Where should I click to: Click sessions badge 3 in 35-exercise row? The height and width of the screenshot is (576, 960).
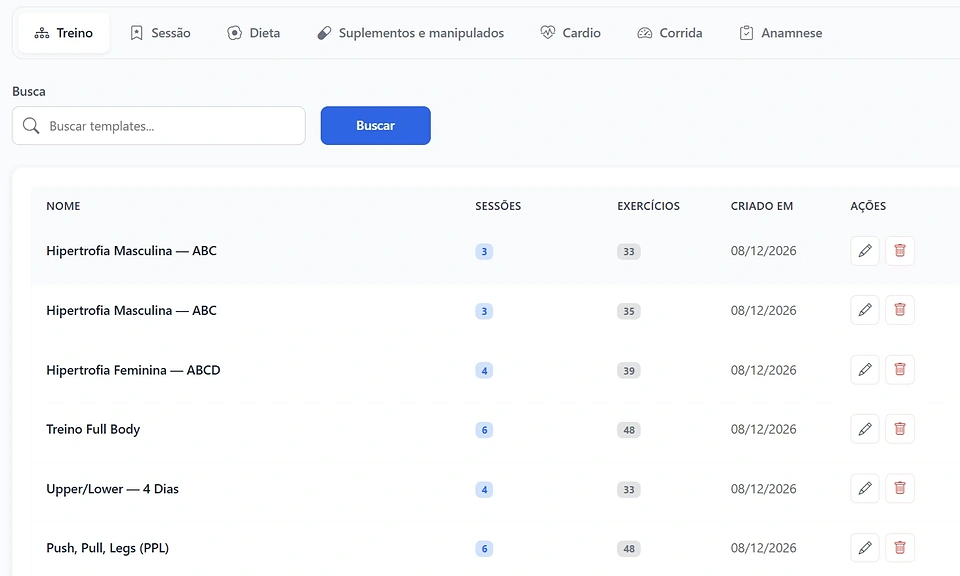coord(484,311)
